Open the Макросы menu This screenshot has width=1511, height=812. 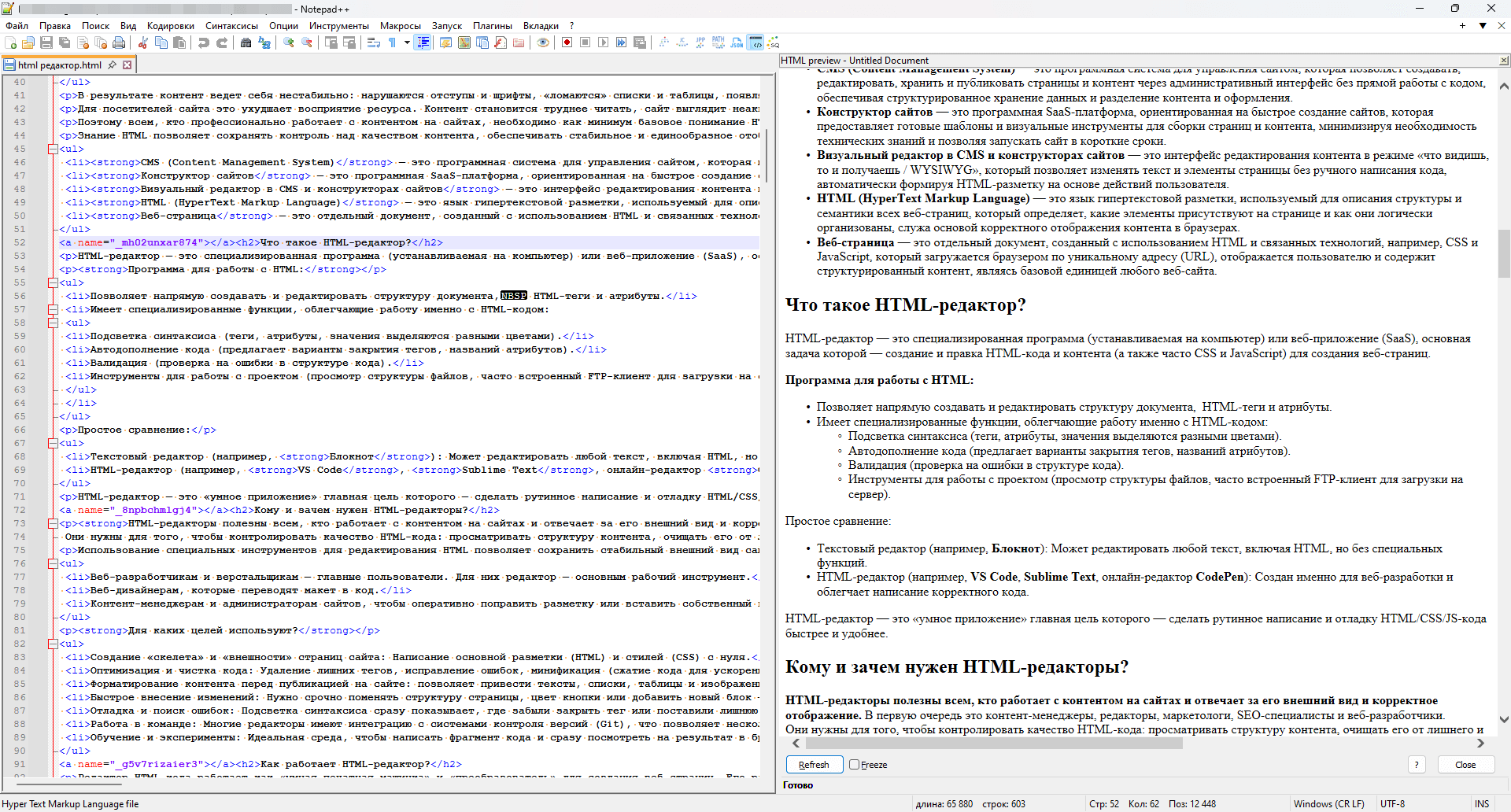[x=400, y=25]
